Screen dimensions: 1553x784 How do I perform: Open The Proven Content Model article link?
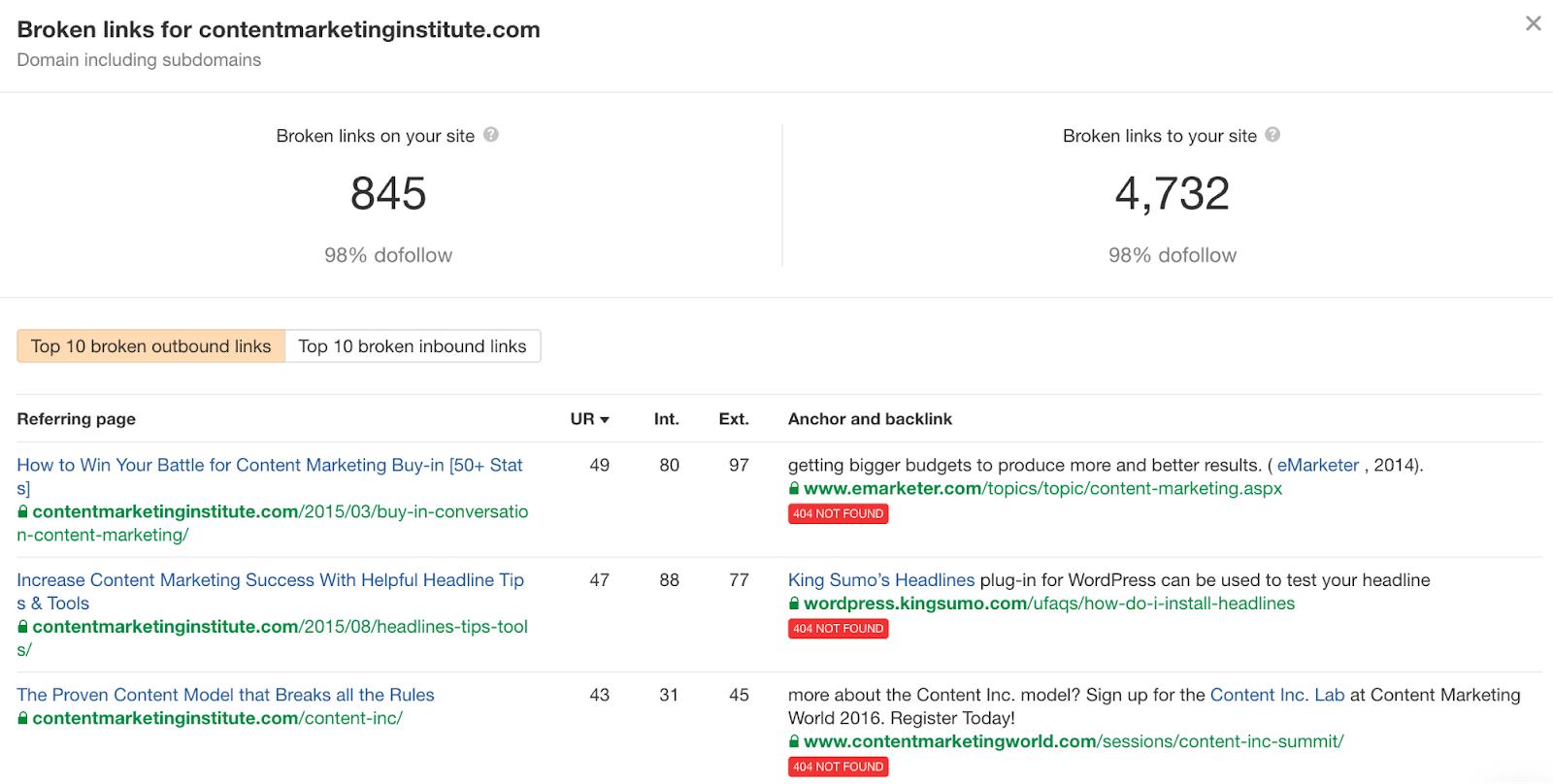(x=225, y=695)
